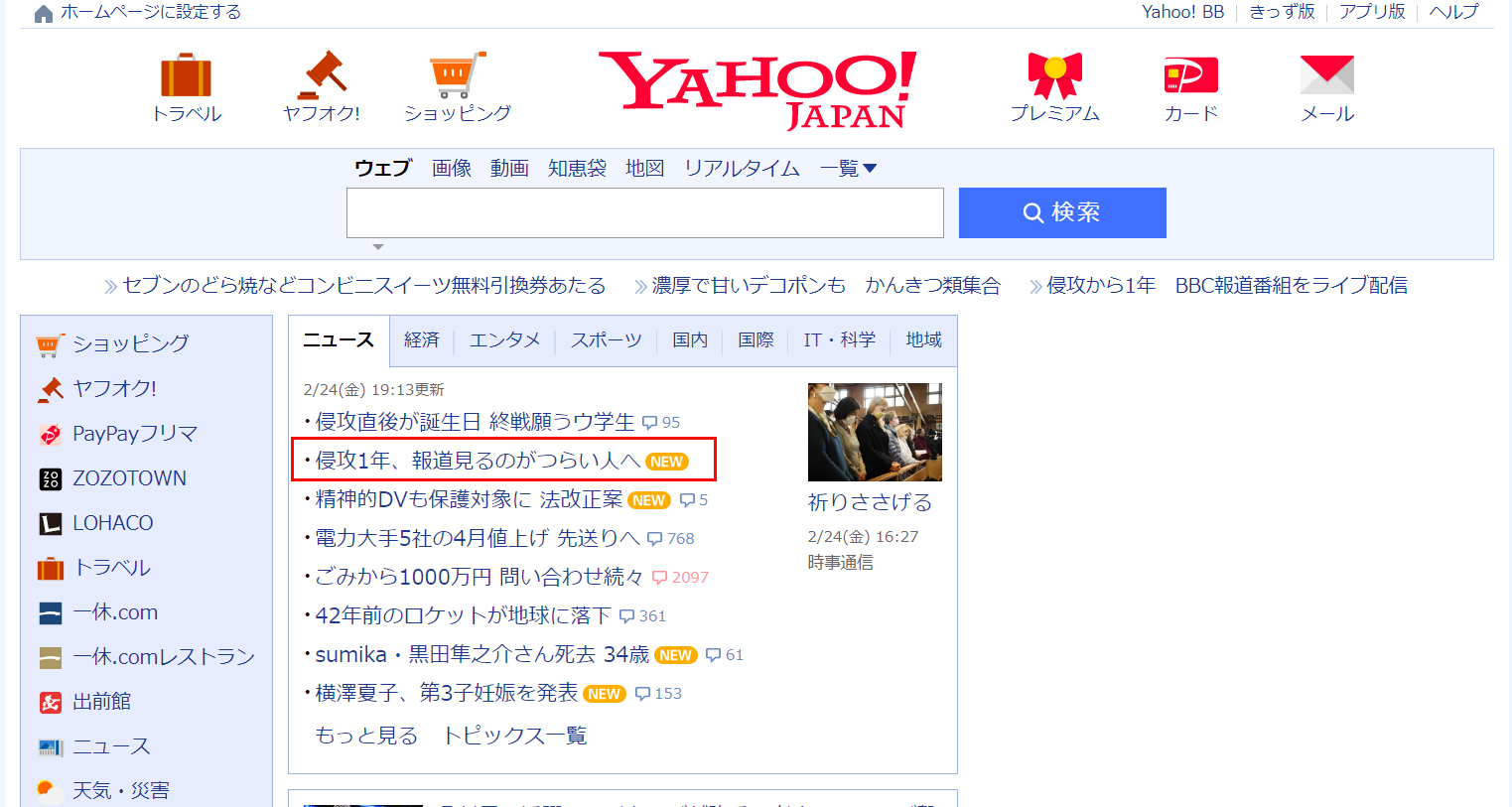Open the Premium ribbon icon

coord(1054,74)
